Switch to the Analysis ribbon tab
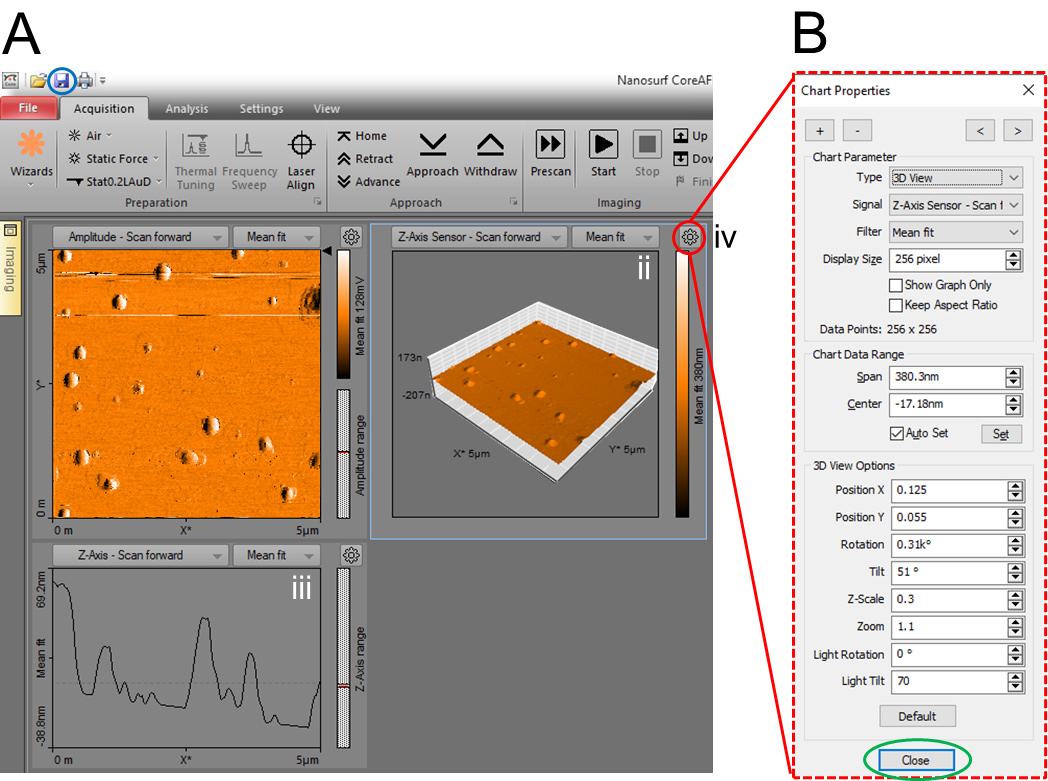The height and width of the screenshot is (781, 1048). click(x=187, y=109)
